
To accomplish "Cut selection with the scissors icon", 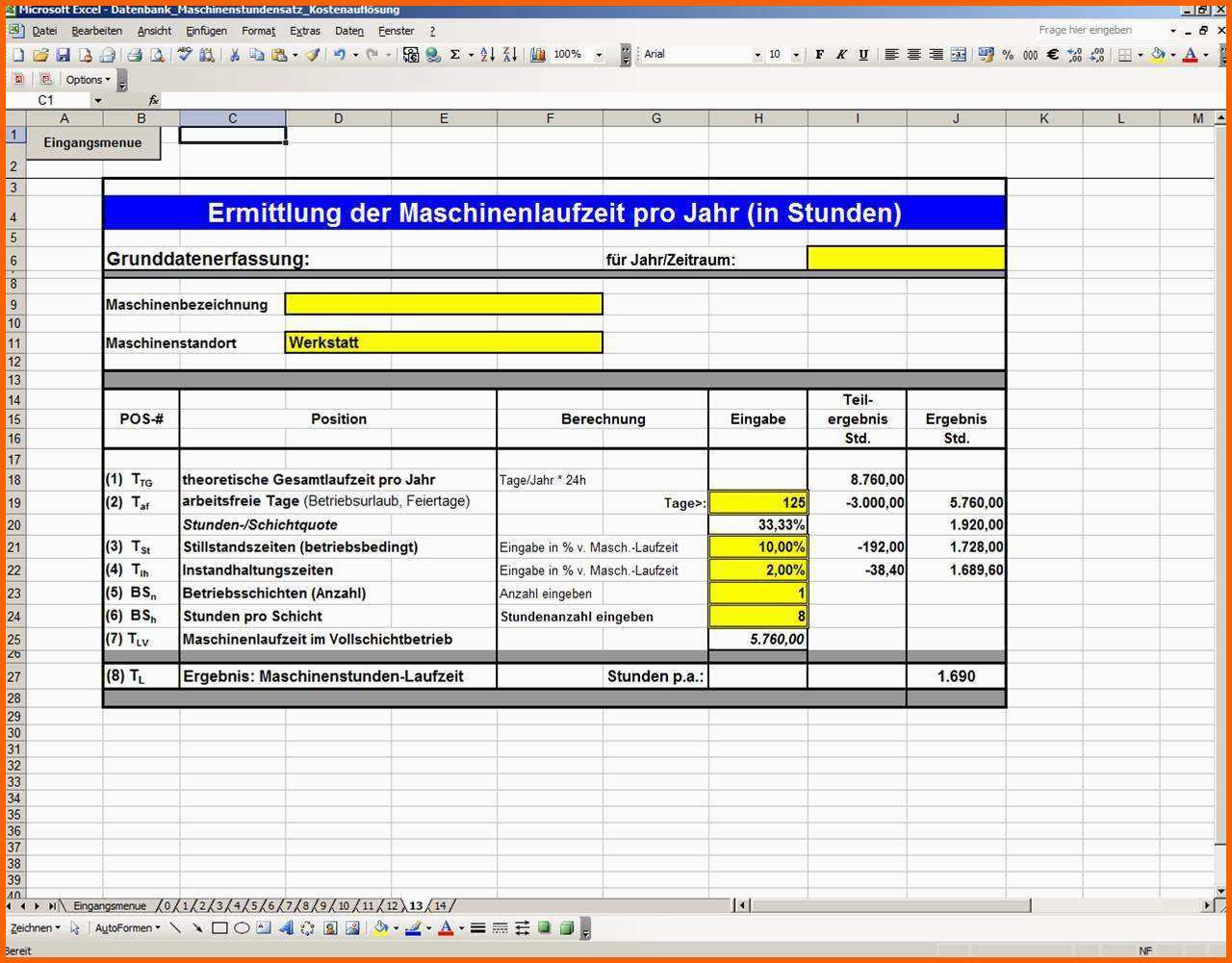I will point(234,55).
